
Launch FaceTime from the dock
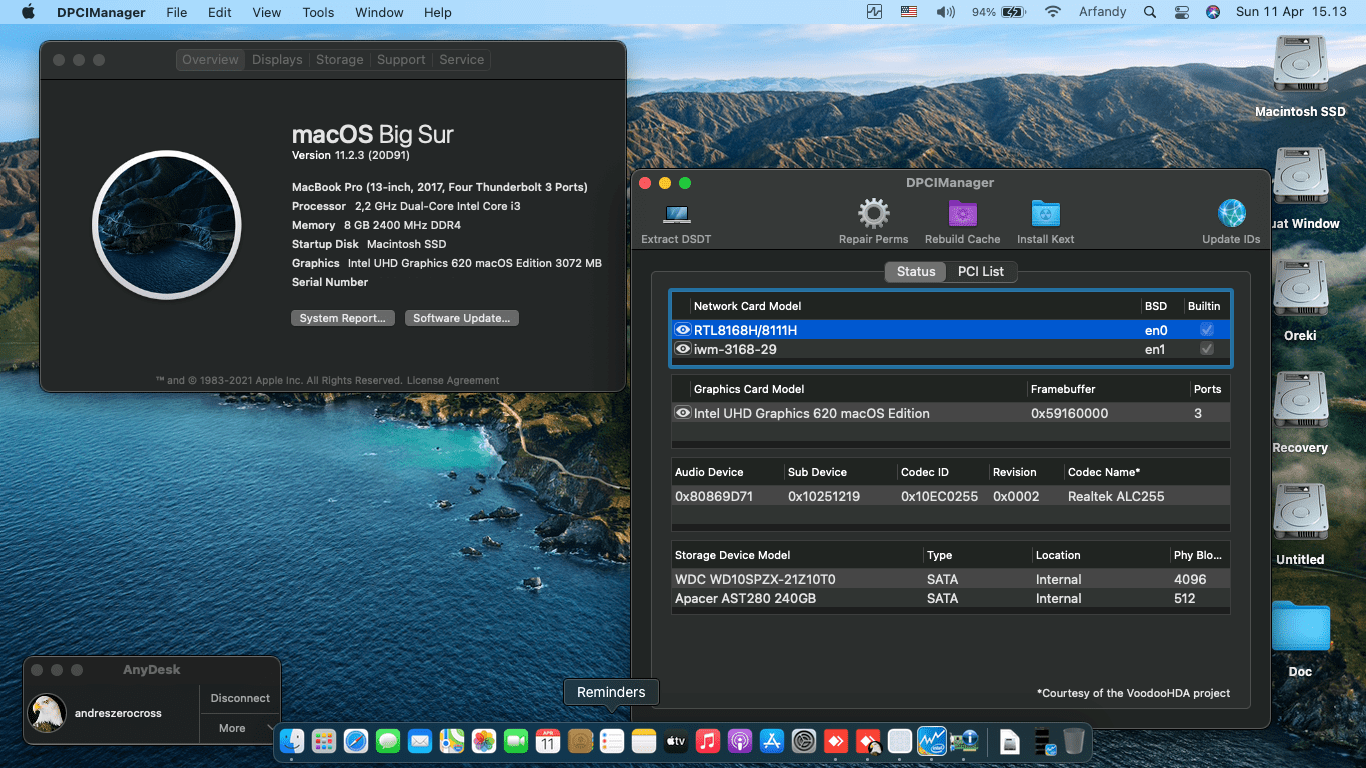(x=516, y=741)
